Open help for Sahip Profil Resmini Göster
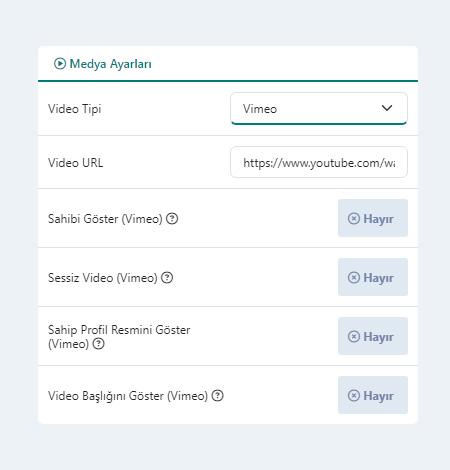The height and width of the screenshot is (470, 450). 99,343
